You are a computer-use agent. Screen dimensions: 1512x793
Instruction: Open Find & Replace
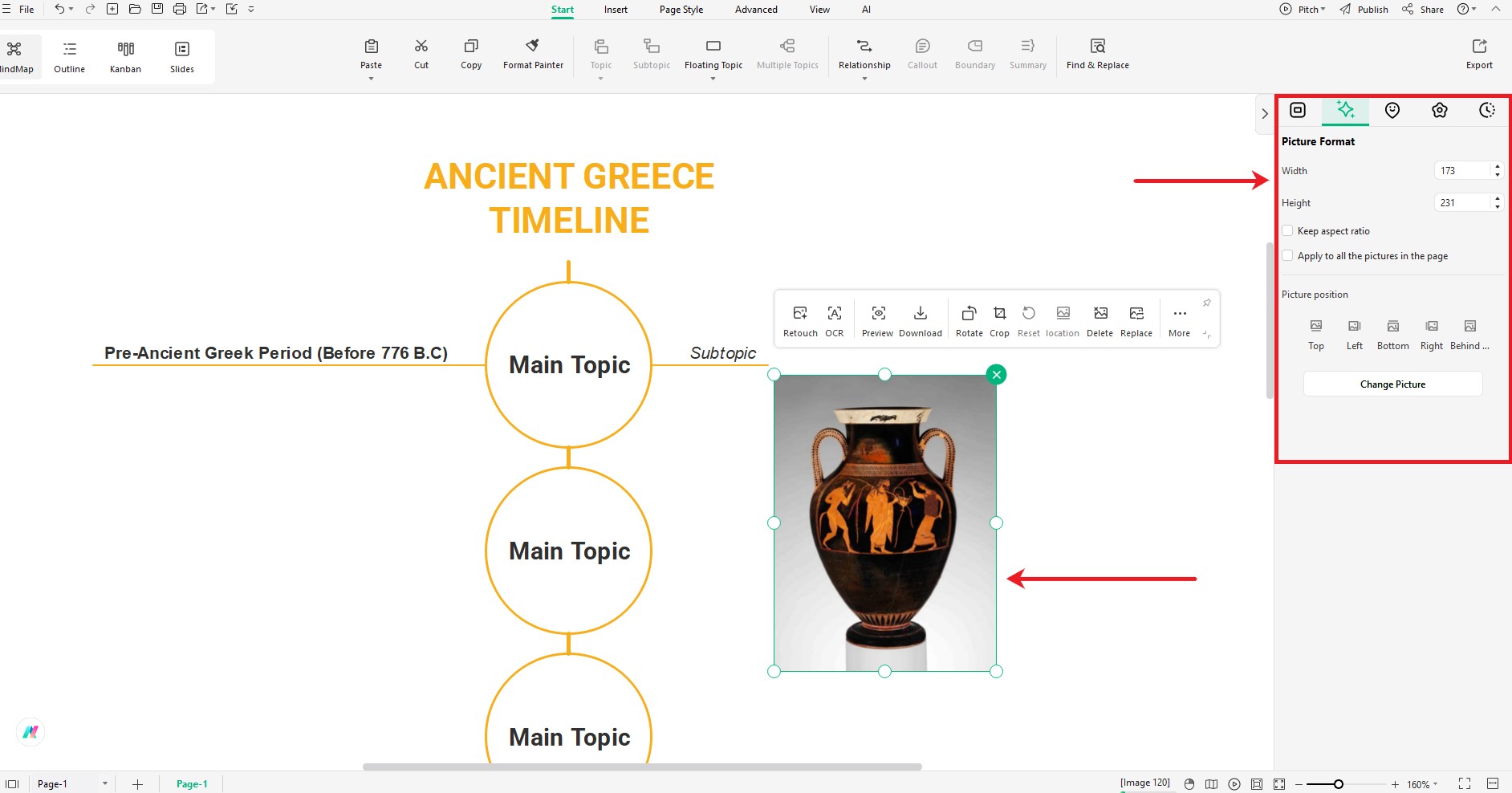tap(1097, 55)
